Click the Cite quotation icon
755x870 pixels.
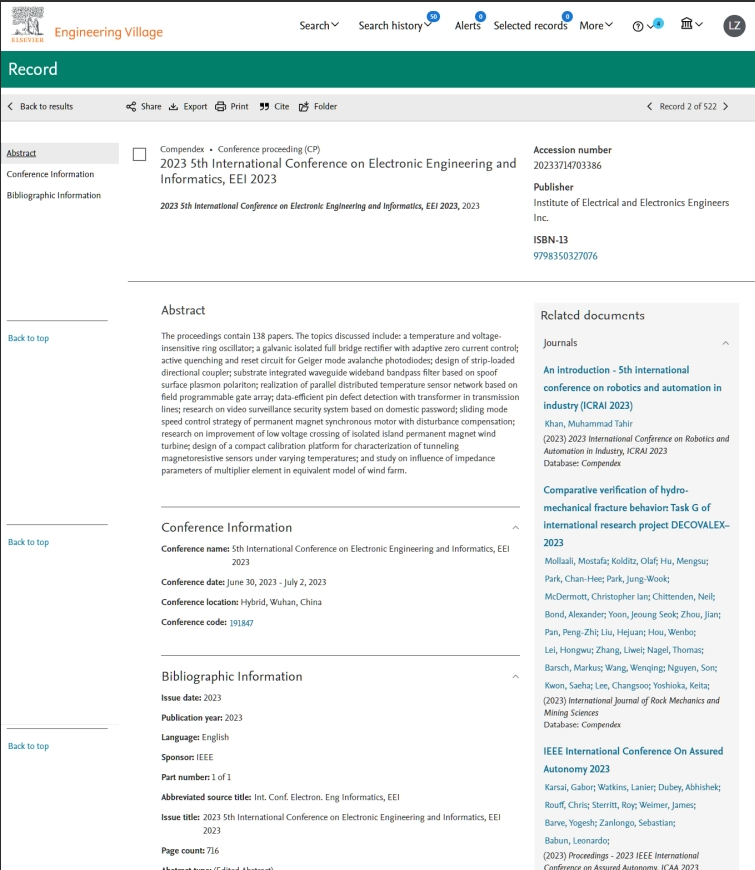coord(264,107)
